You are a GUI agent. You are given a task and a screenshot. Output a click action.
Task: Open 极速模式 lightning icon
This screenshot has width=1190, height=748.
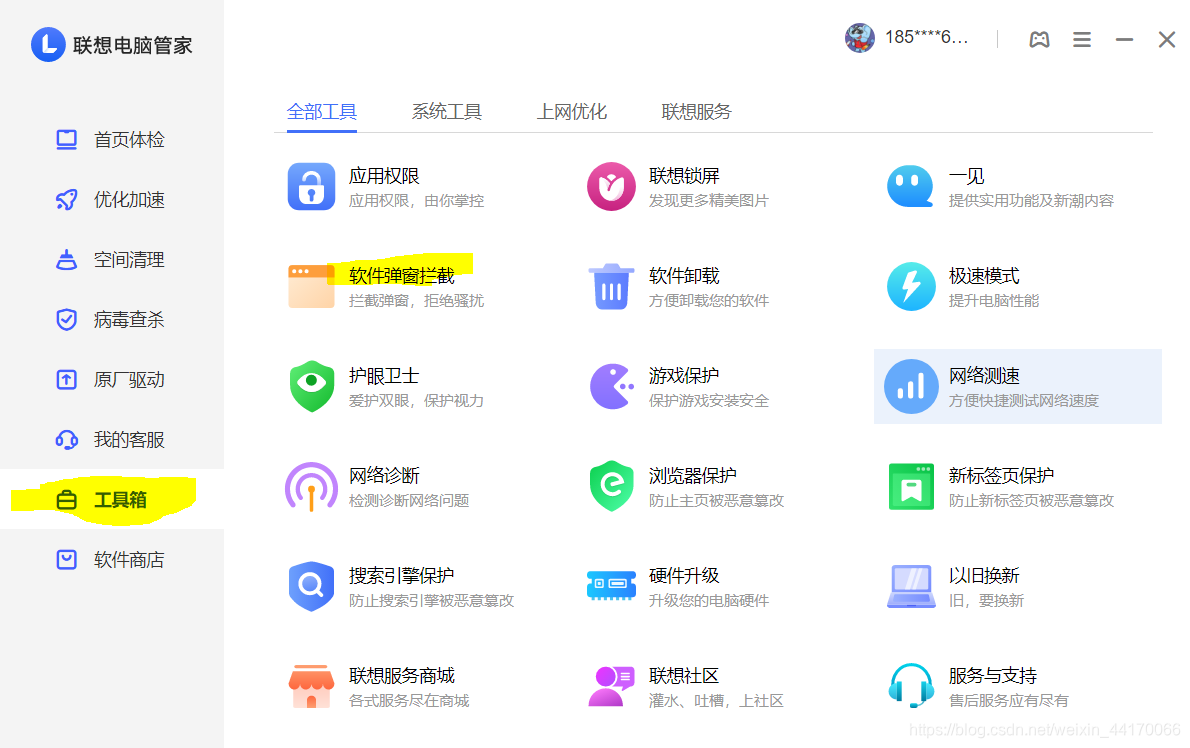[911, 287]
